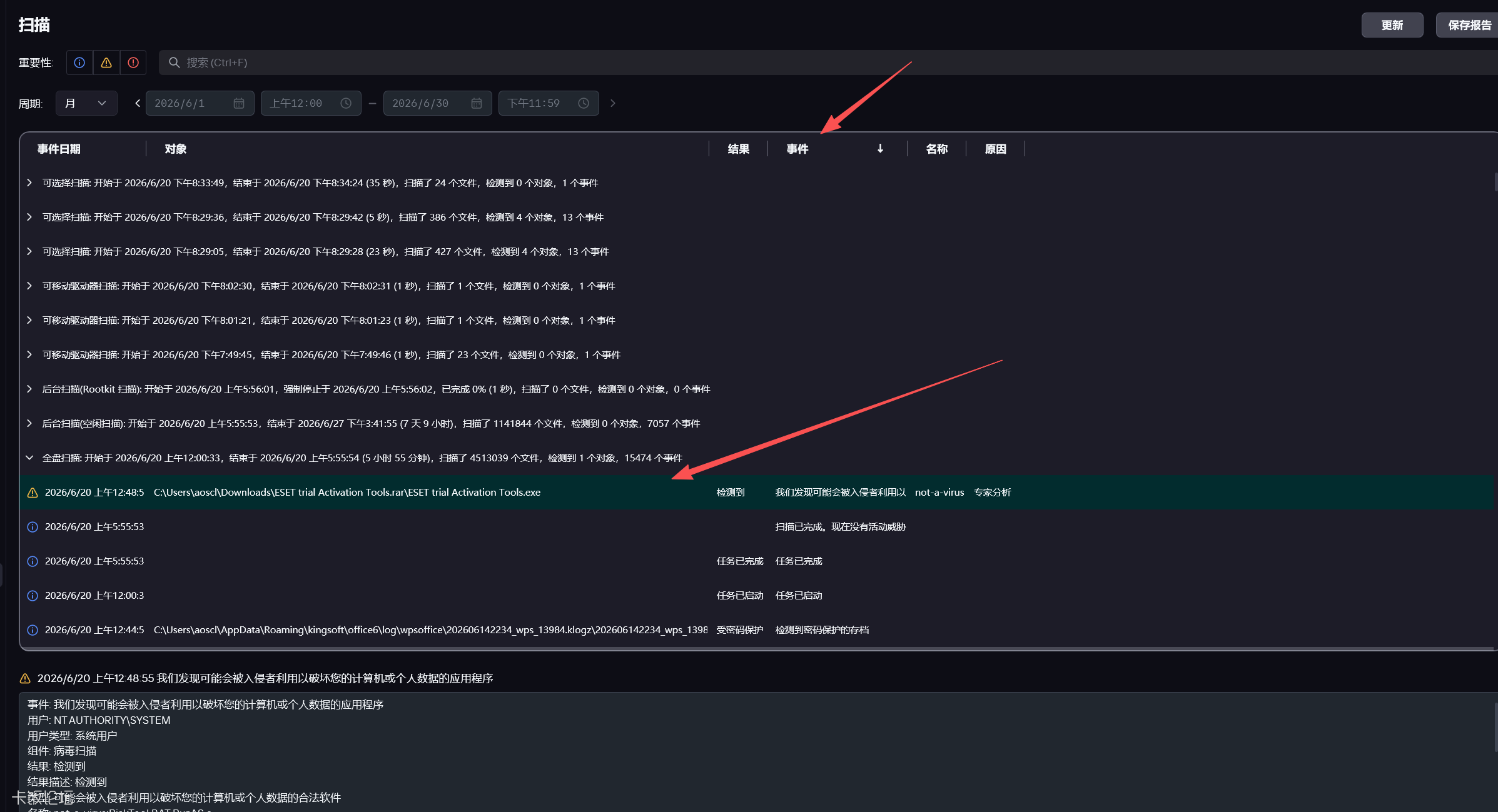
Task: Sort by the 名称 column header
Action: tap(937, 149)
